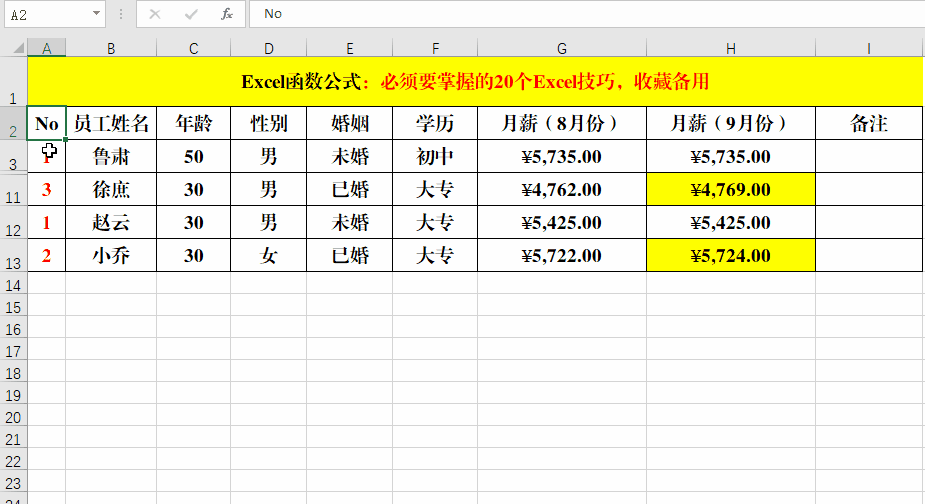Select row 13 header

(x=13, y=256)
